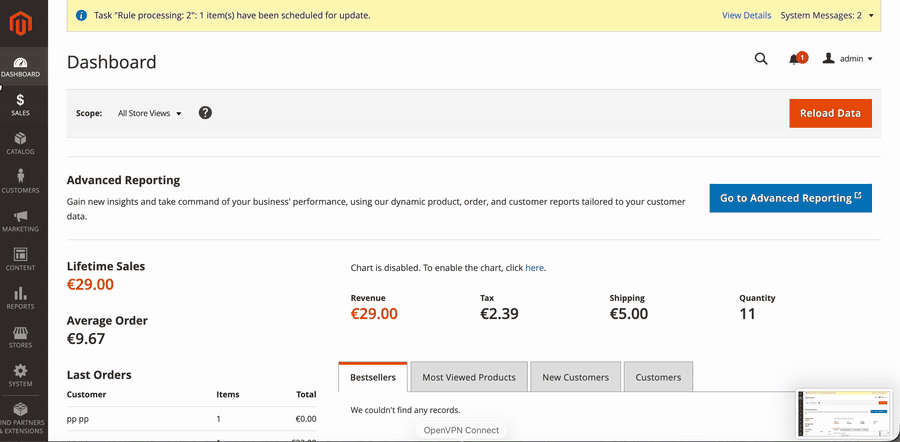Click the OpenVPN Connect label
900x442 pixels.
coord(461,430)
